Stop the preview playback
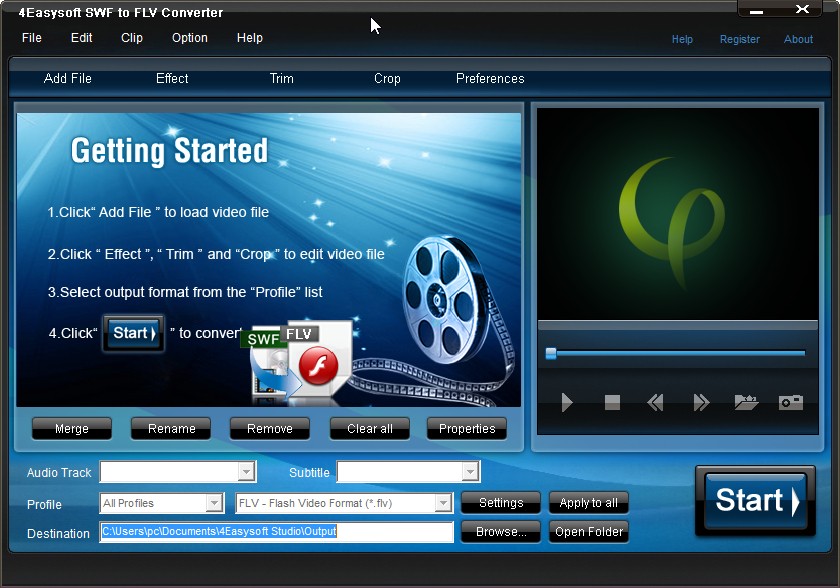This screenshot has width=840, height=588. pyautogui.click(x=611, y=403)
